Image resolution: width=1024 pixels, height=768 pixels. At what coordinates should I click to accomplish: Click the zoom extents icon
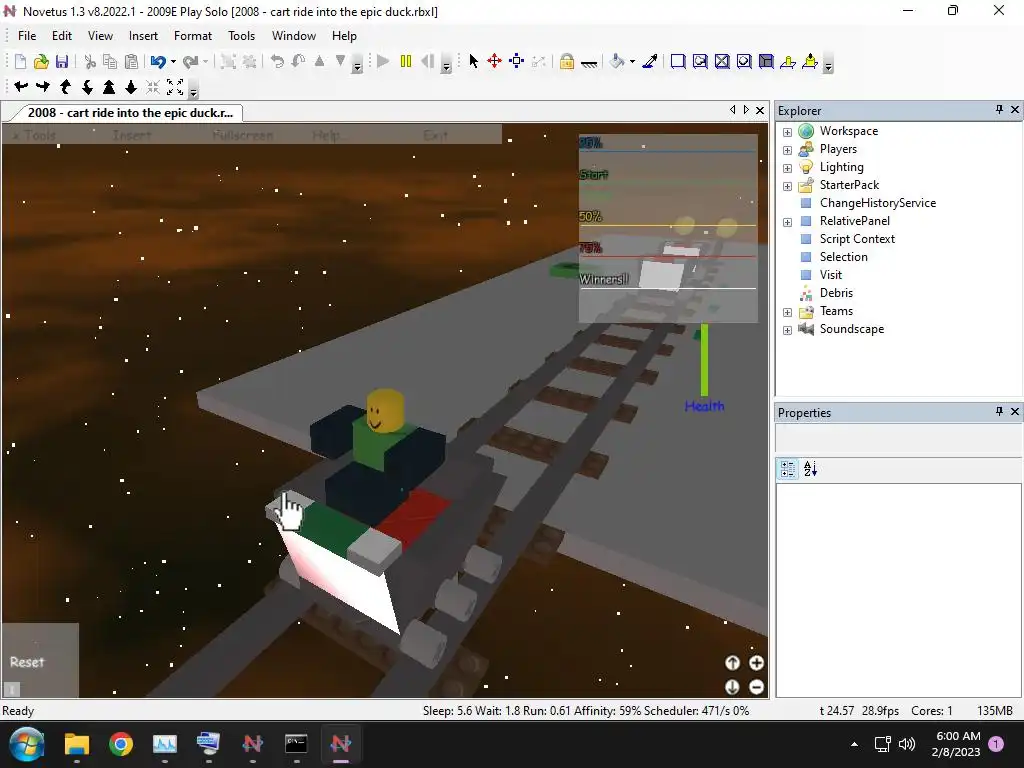point(175,87)
